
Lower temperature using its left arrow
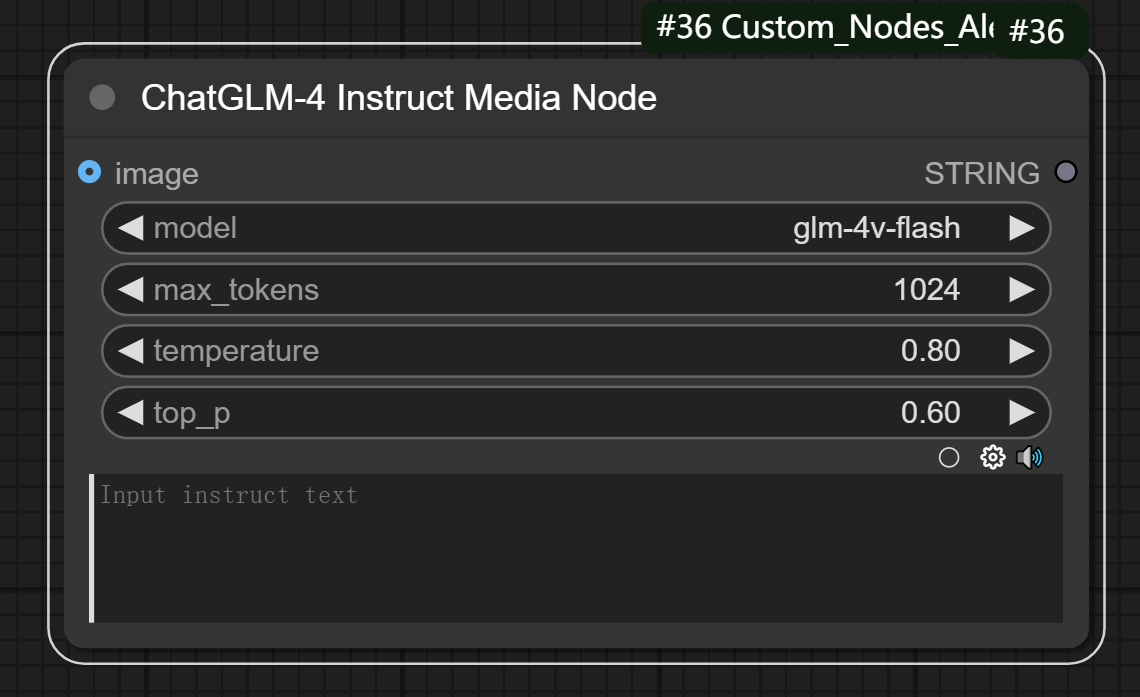131,351
